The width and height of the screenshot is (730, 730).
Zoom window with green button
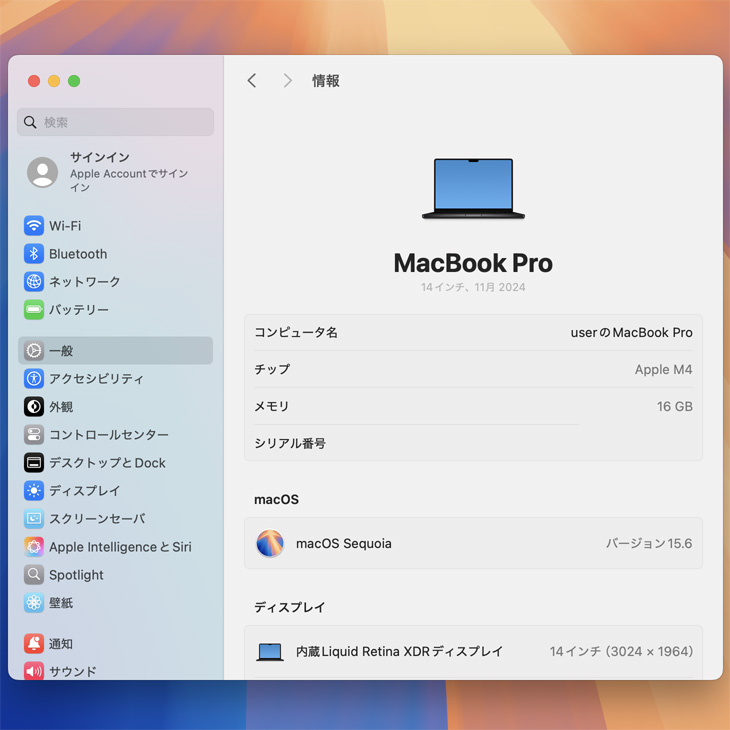tap(74, 81)
